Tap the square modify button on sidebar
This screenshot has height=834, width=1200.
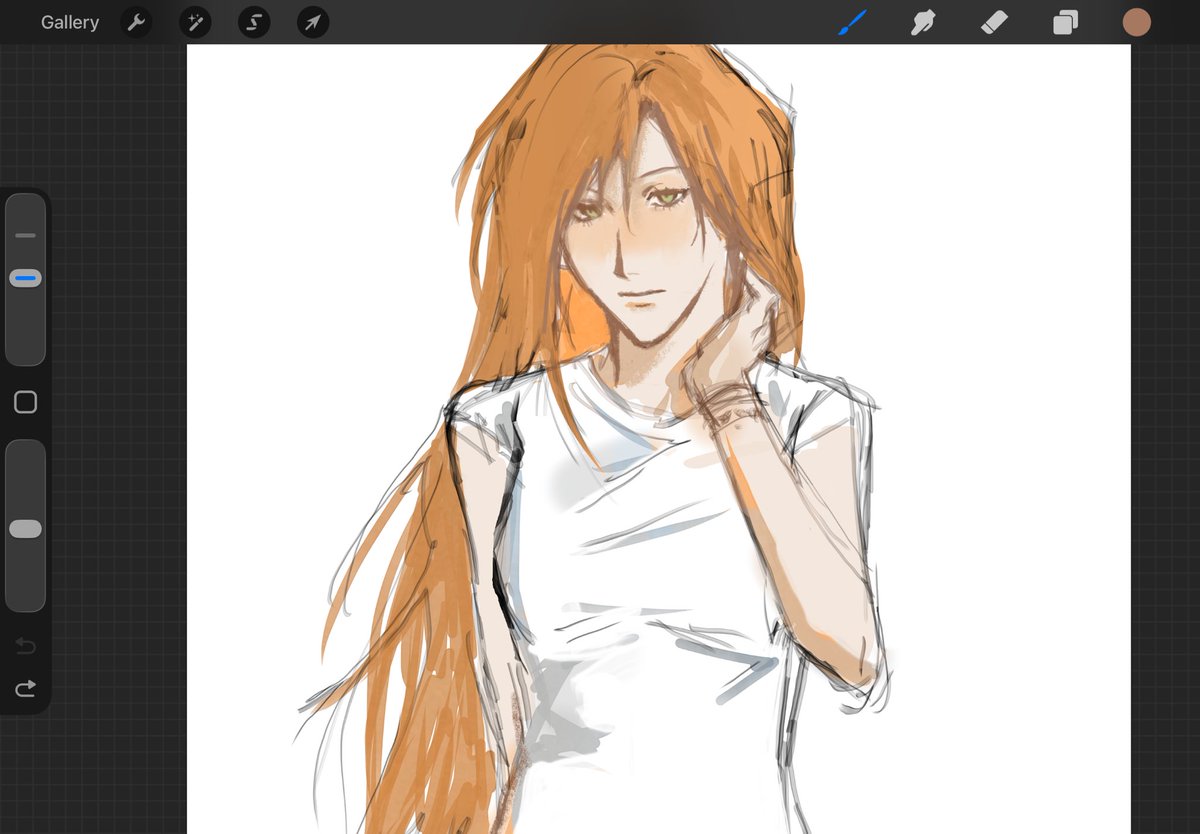(25, 402)
